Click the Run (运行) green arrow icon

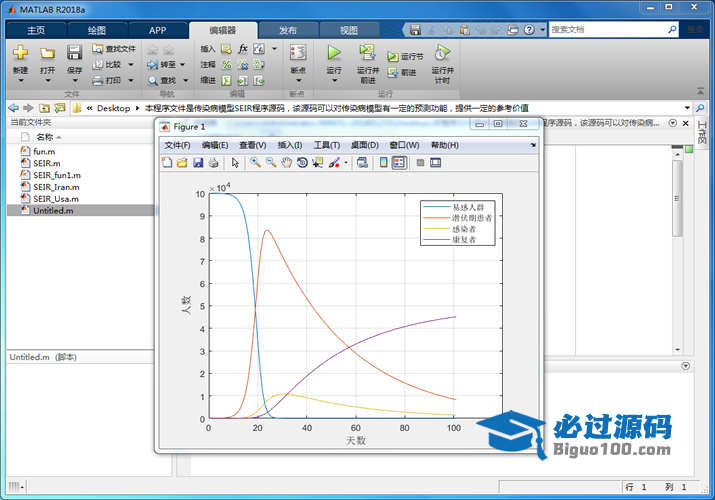pos(334,52)
